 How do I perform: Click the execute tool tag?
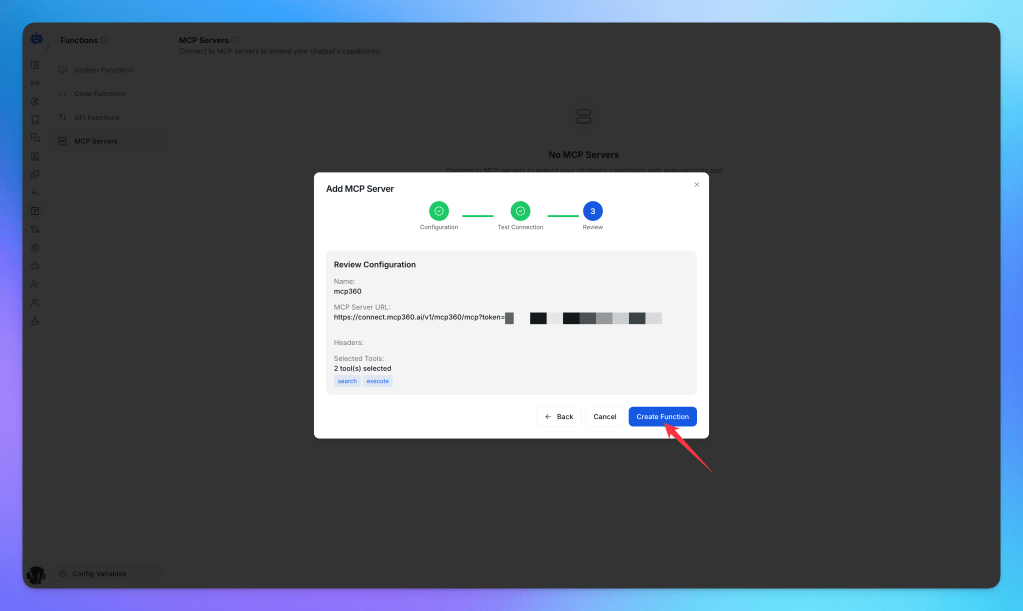(378, 381)
